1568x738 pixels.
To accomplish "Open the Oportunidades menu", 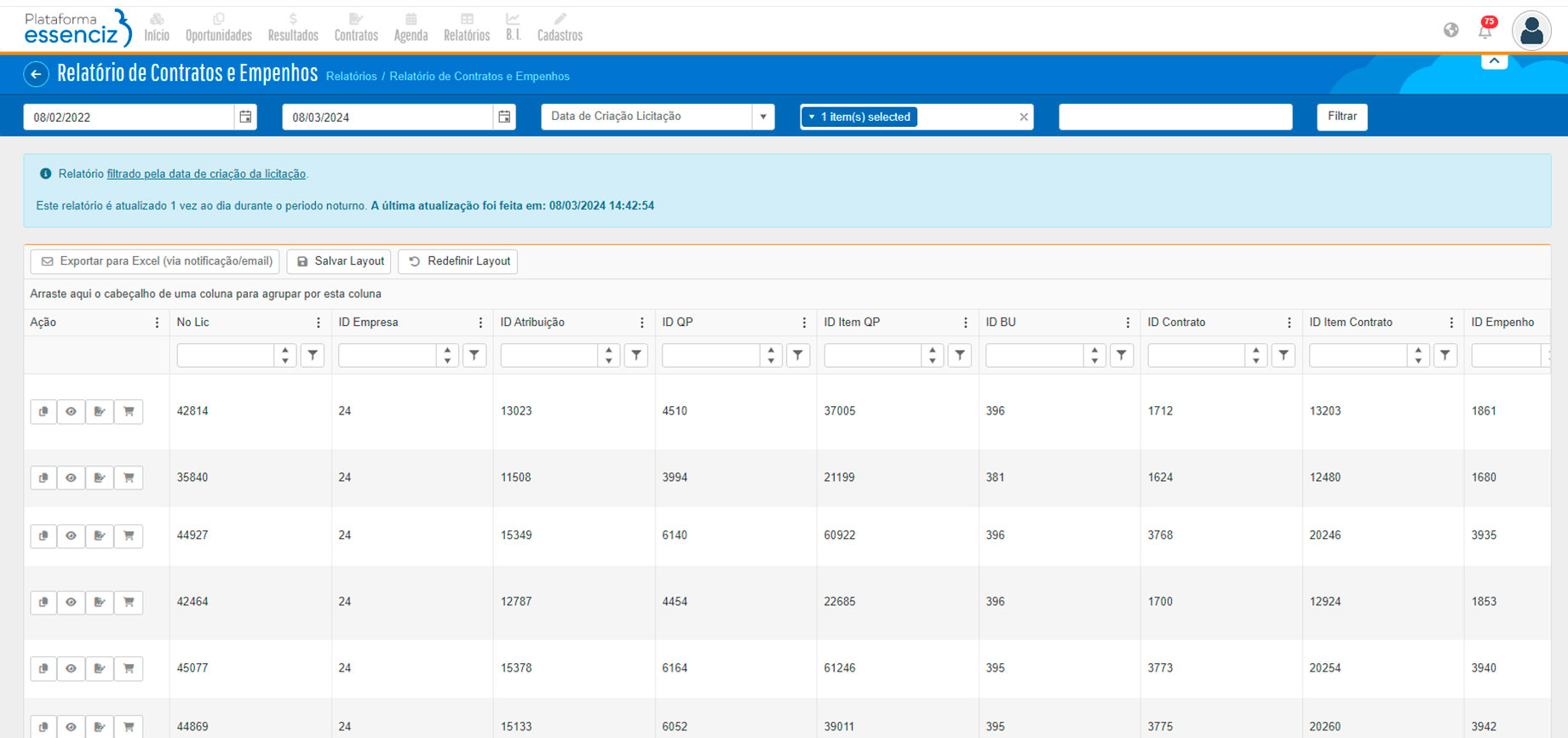I will point(219,28).
